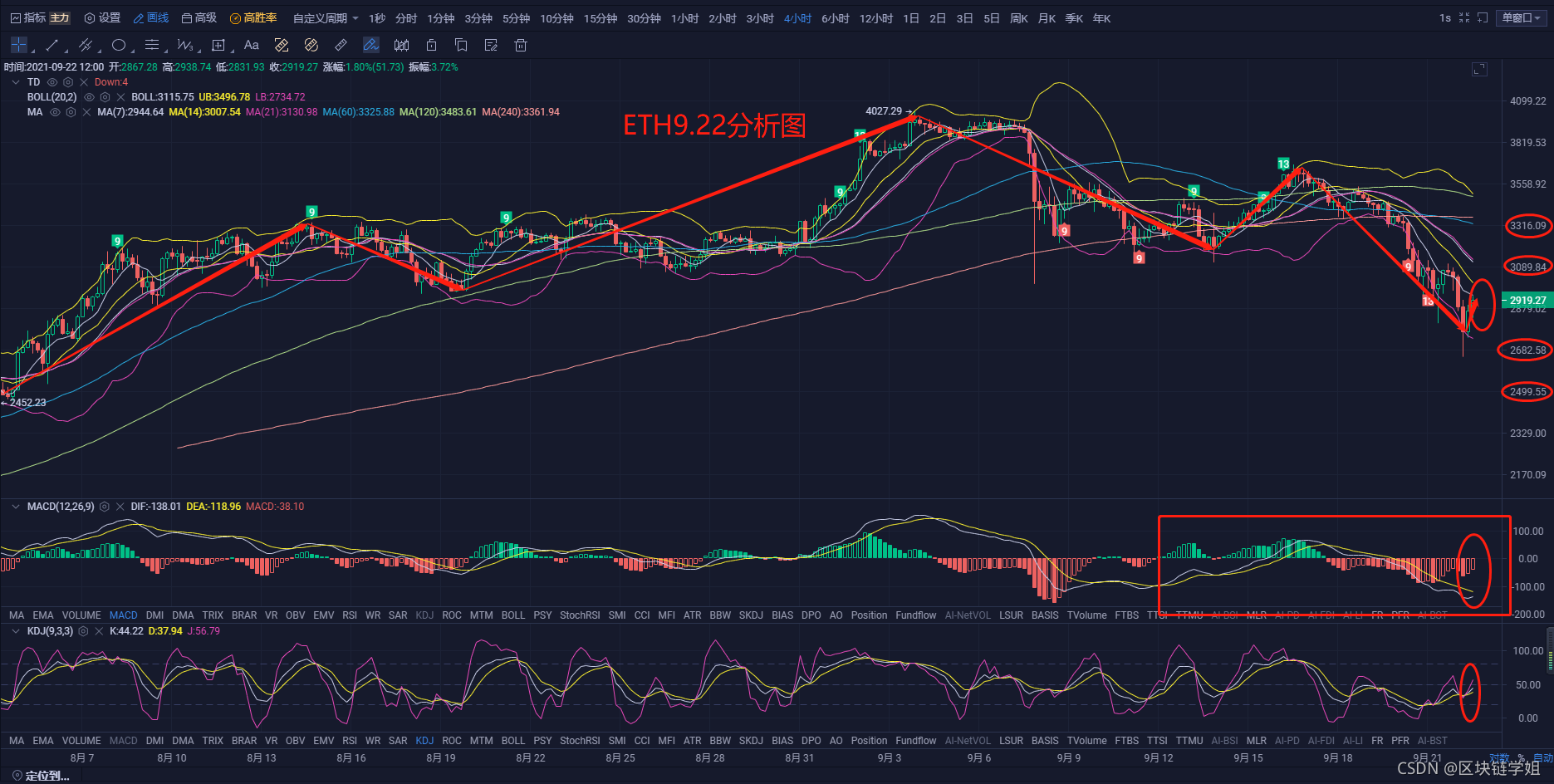Switch timeframe to 15分钟

click(601, 18)
